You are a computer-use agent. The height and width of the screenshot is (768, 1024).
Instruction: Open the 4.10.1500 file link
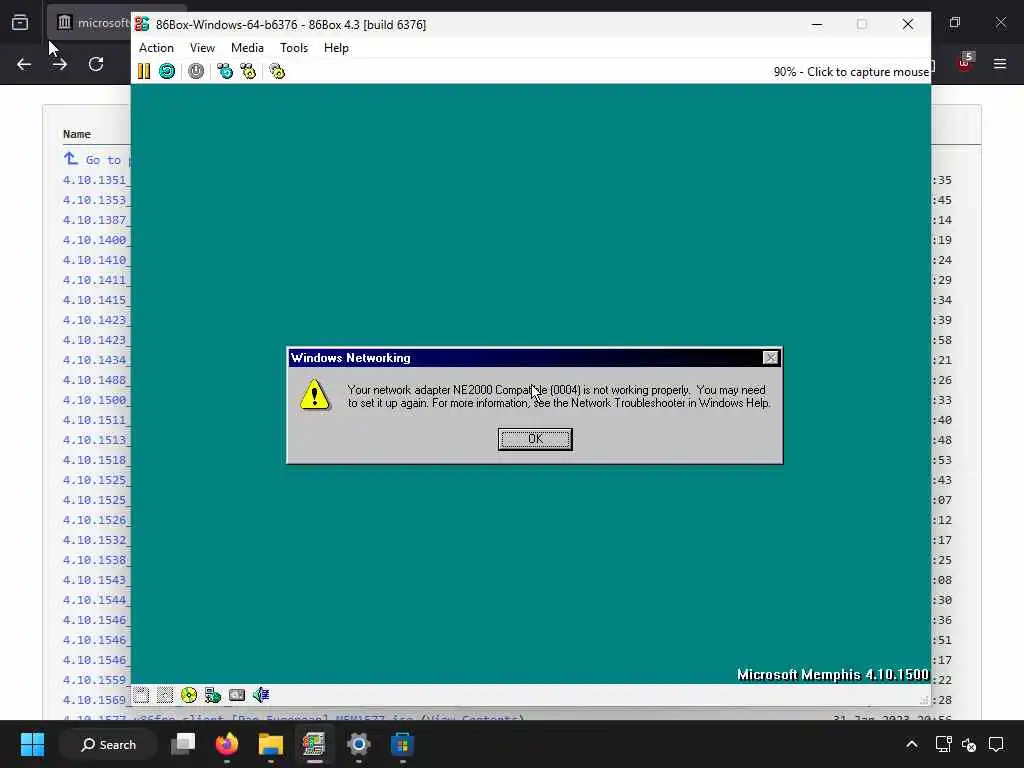(96, 400)
